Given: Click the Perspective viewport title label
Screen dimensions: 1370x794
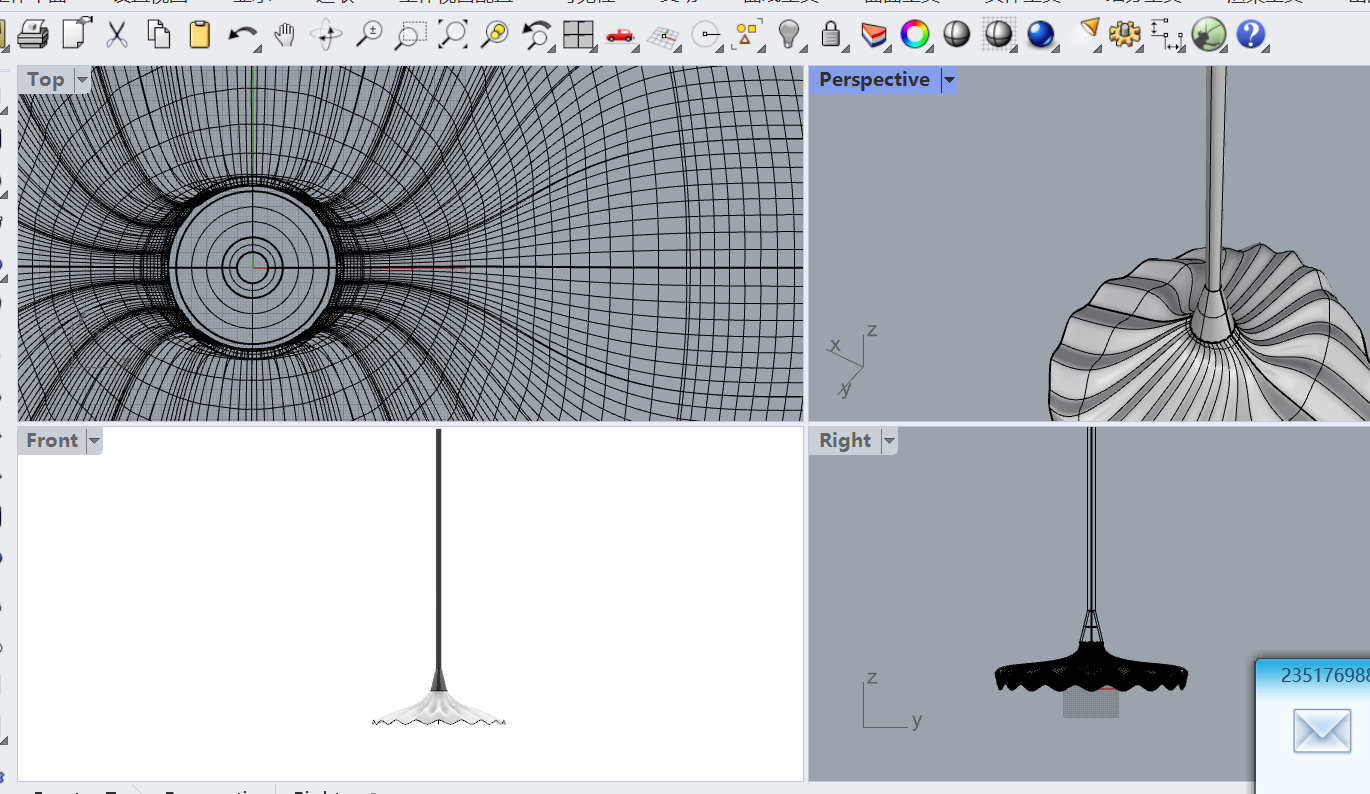Looking at the screenshot, I should pos(874,80).
